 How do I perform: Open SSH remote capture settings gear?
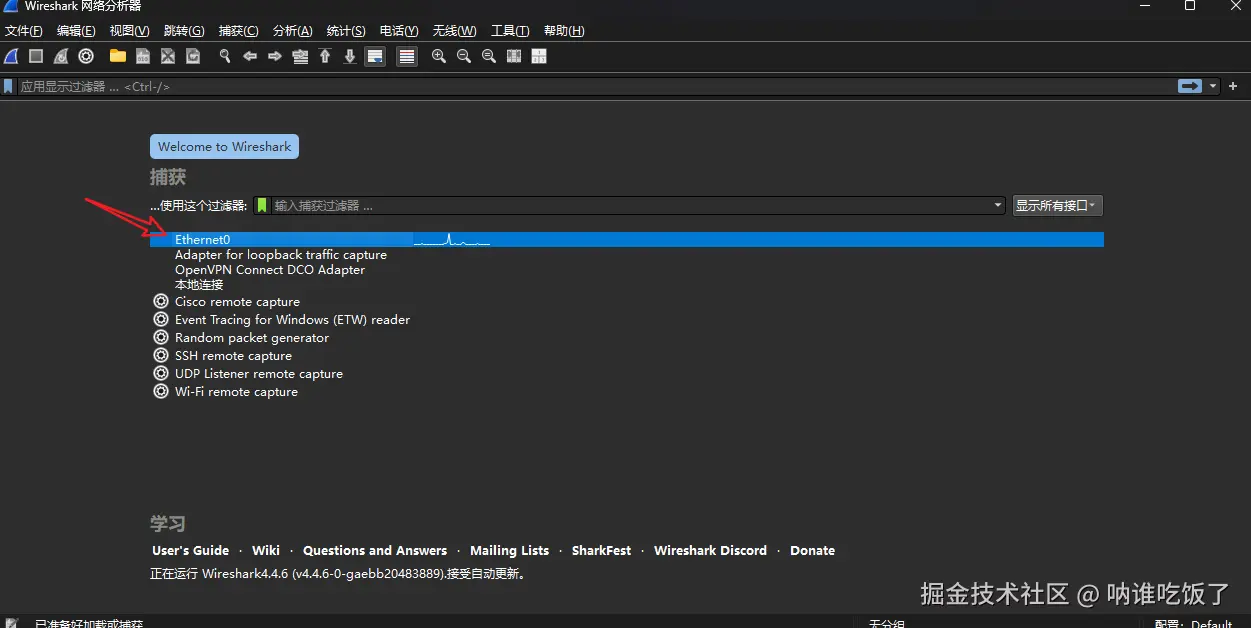161,356
